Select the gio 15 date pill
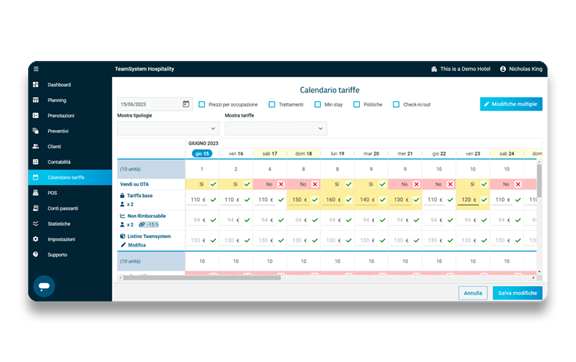 (202, 154)
